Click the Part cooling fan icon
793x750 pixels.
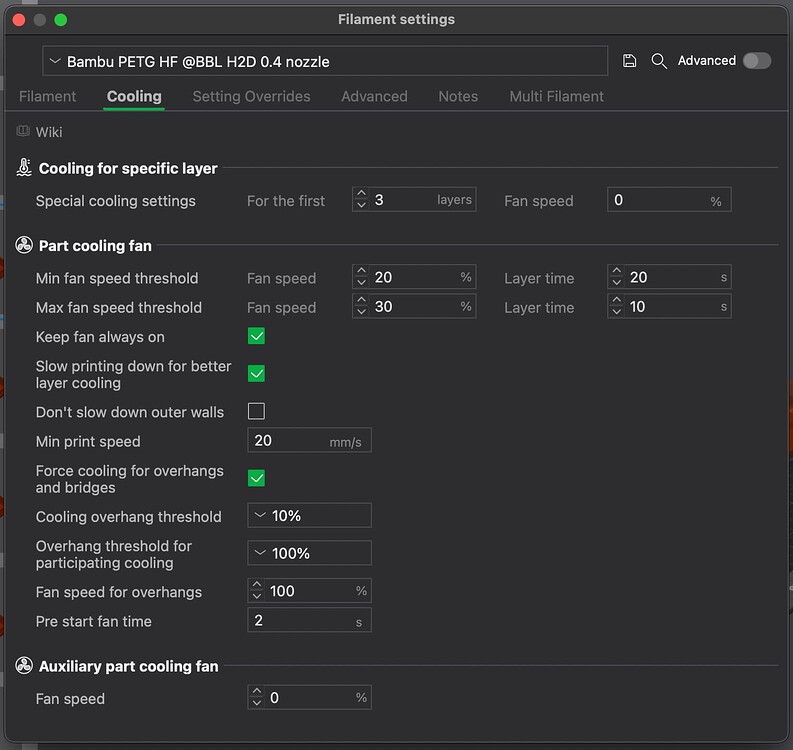[24, 245]
